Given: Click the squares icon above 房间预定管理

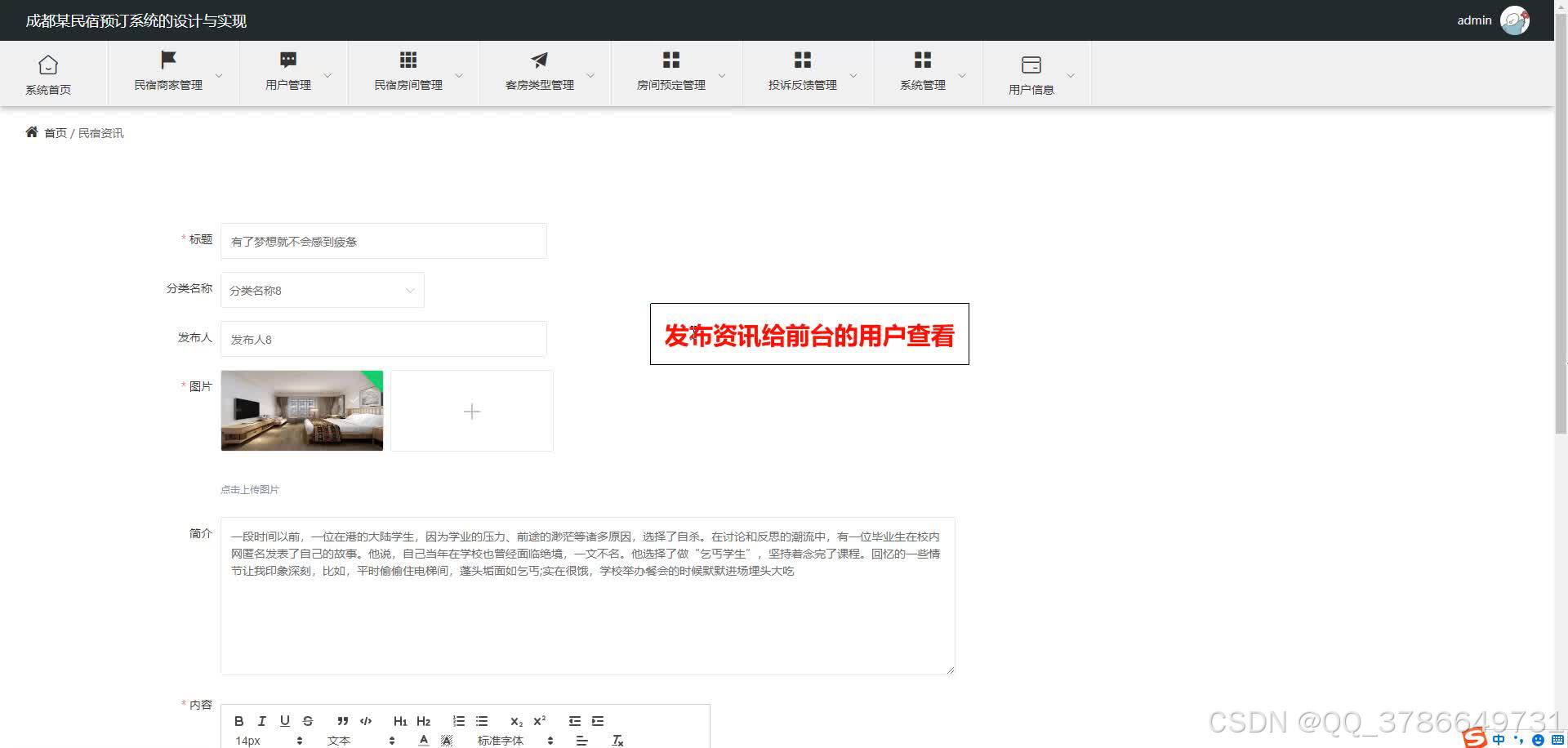Looking at the screenshot, I should point(671,60).
